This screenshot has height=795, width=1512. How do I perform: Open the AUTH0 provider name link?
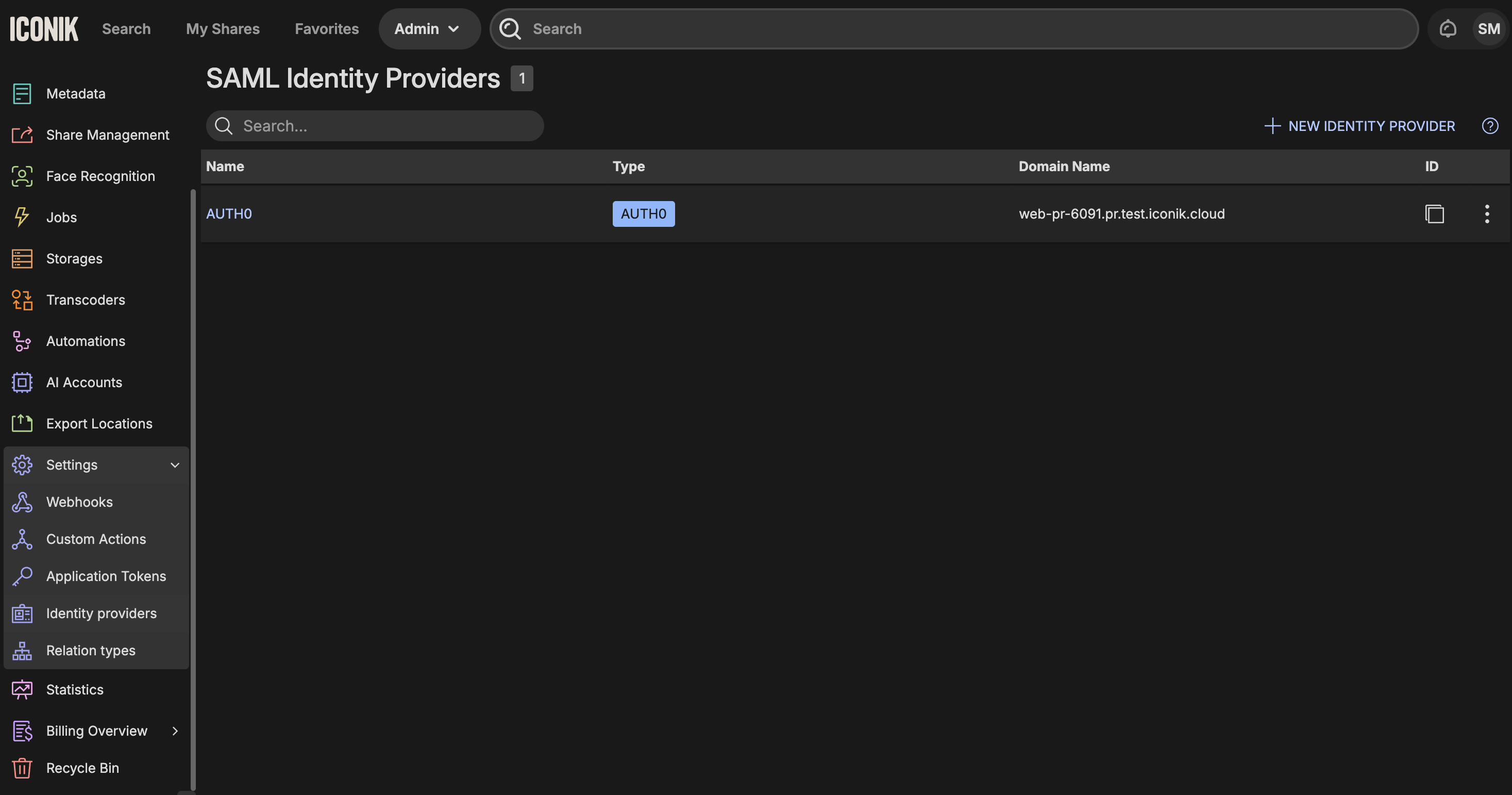coord(229,214)
